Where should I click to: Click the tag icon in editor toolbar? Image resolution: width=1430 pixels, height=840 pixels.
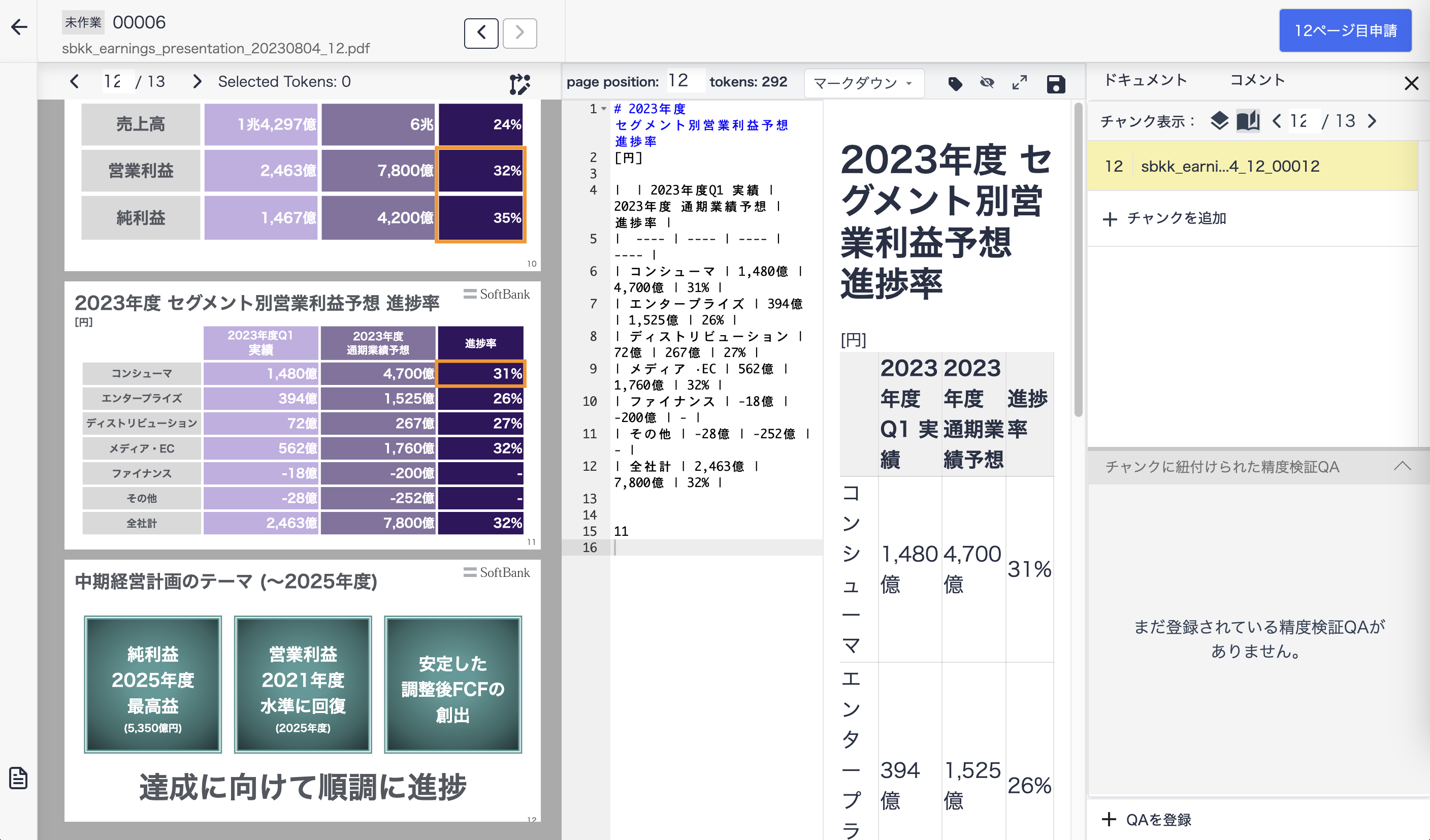(955, 83)
